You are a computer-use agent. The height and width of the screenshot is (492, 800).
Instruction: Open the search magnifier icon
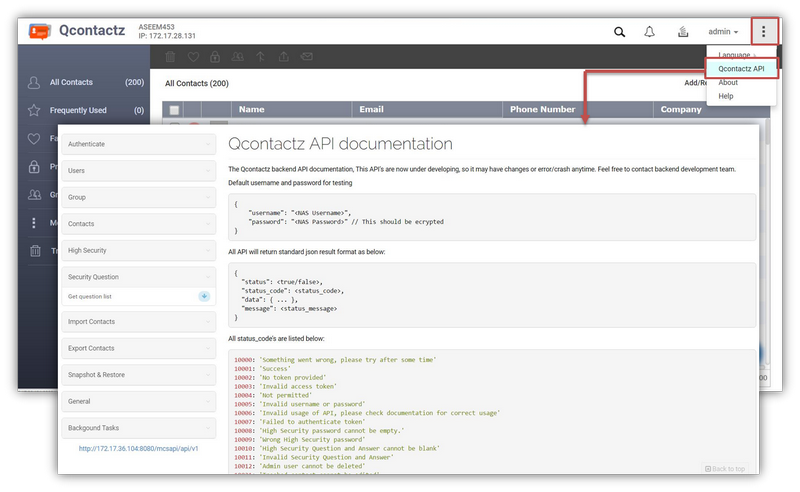pyautogui.click(x=619, y=32)
